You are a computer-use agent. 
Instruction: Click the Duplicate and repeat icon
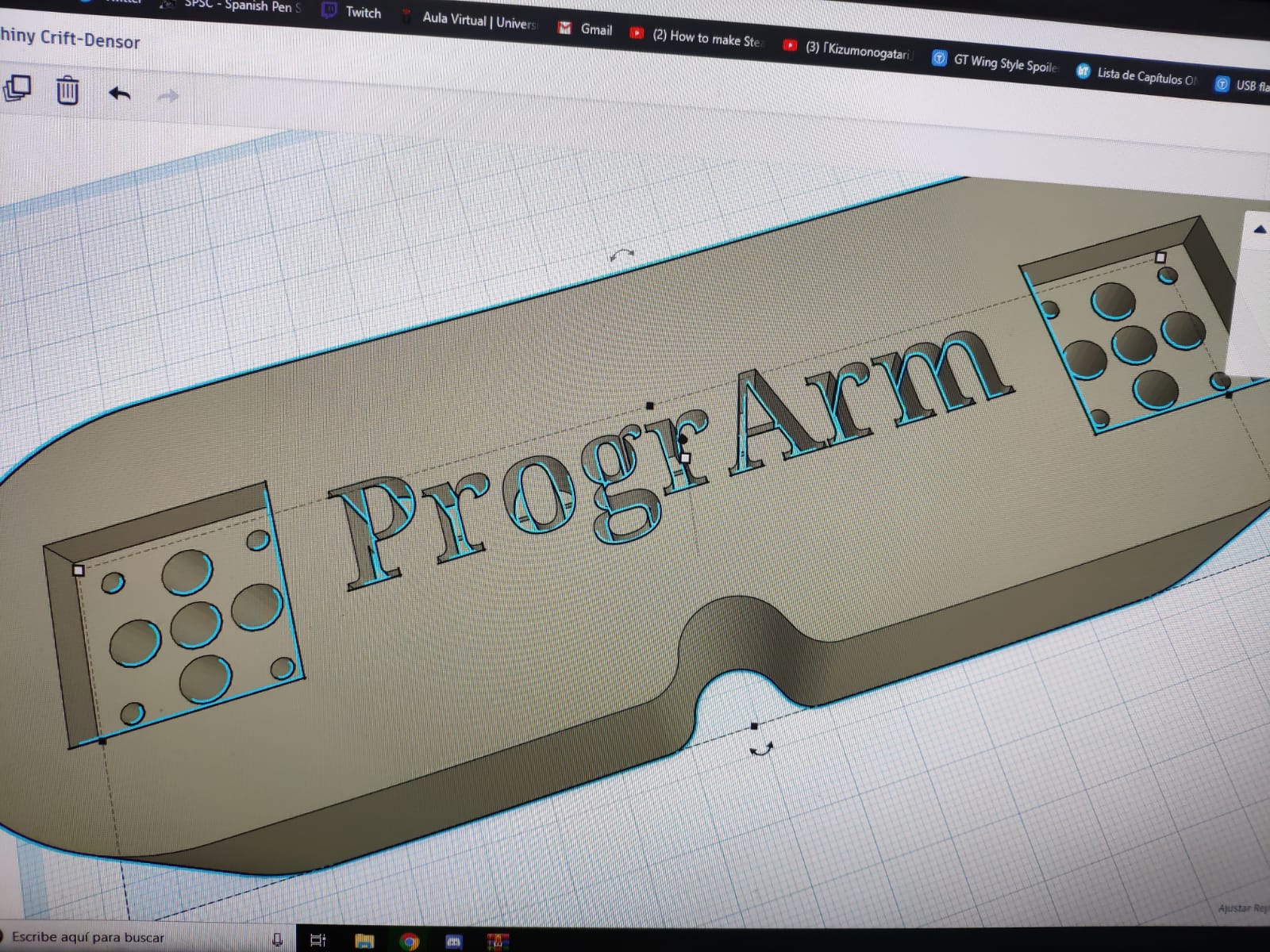pos(17,87)
